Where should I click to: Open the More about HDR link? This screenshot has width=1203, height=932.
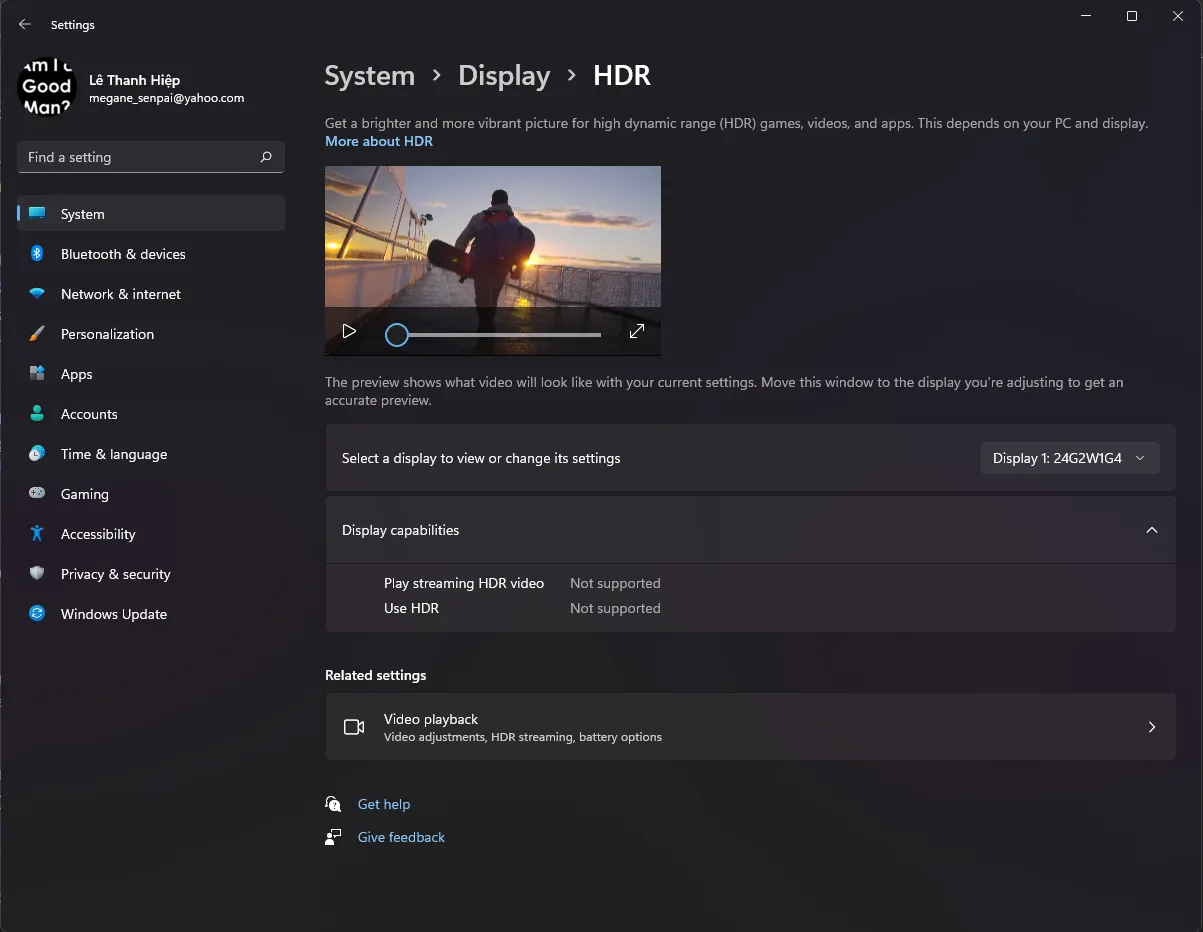click(379, 141)
